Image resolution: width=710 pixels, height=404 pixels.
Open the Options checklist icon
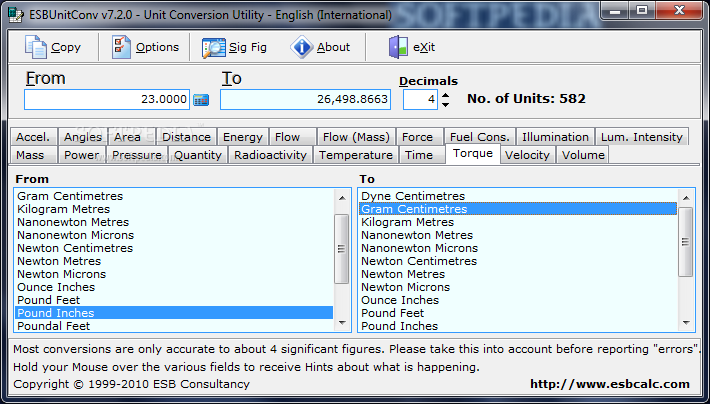click(x=121, y=47)
